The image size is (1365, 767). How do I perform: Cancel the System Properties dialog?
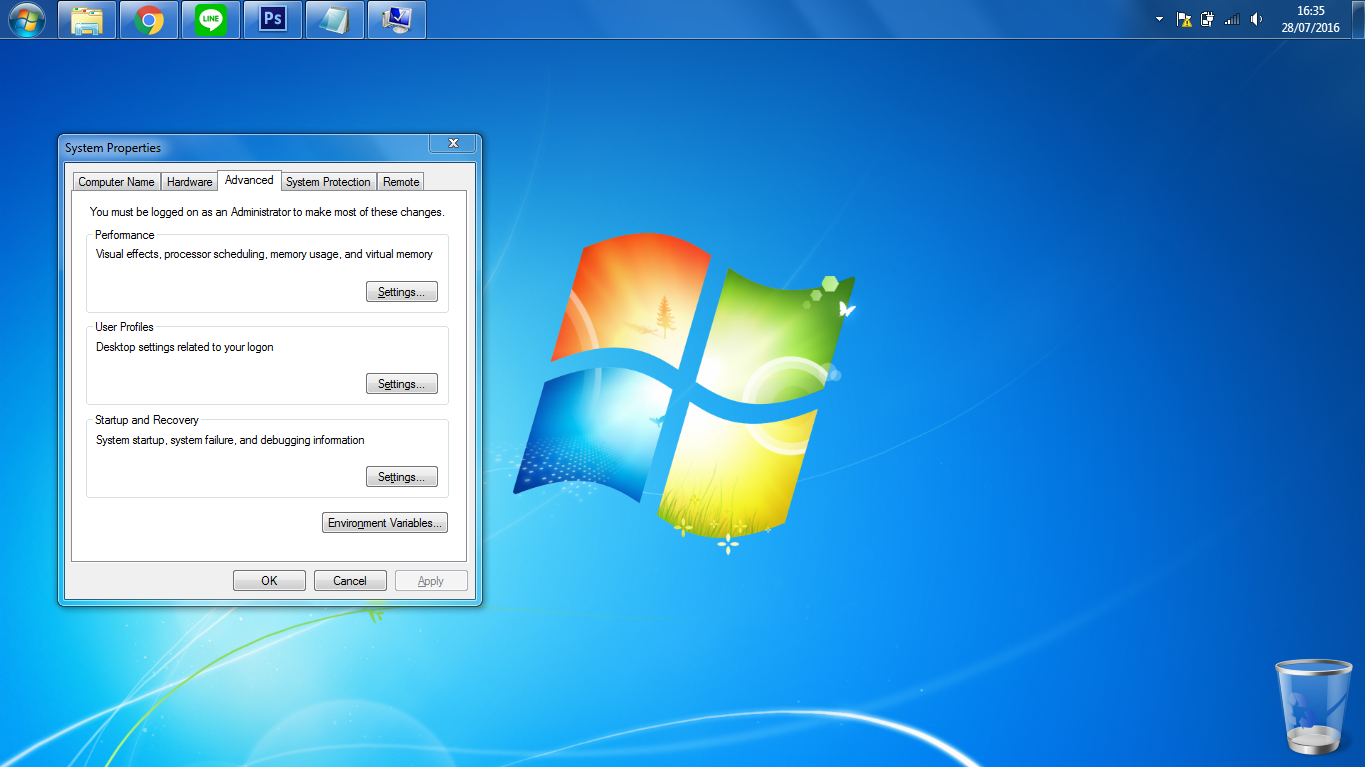pos(350,581)
